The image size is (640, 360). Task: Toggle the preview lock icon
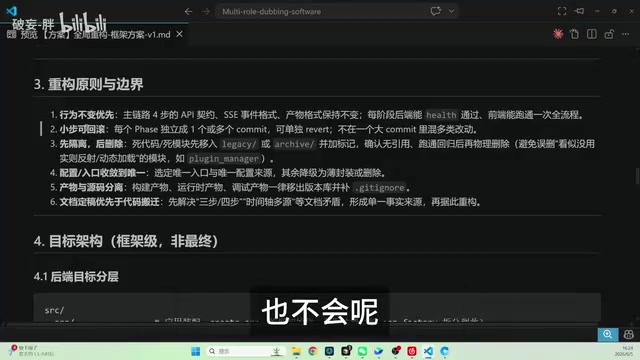609,34
